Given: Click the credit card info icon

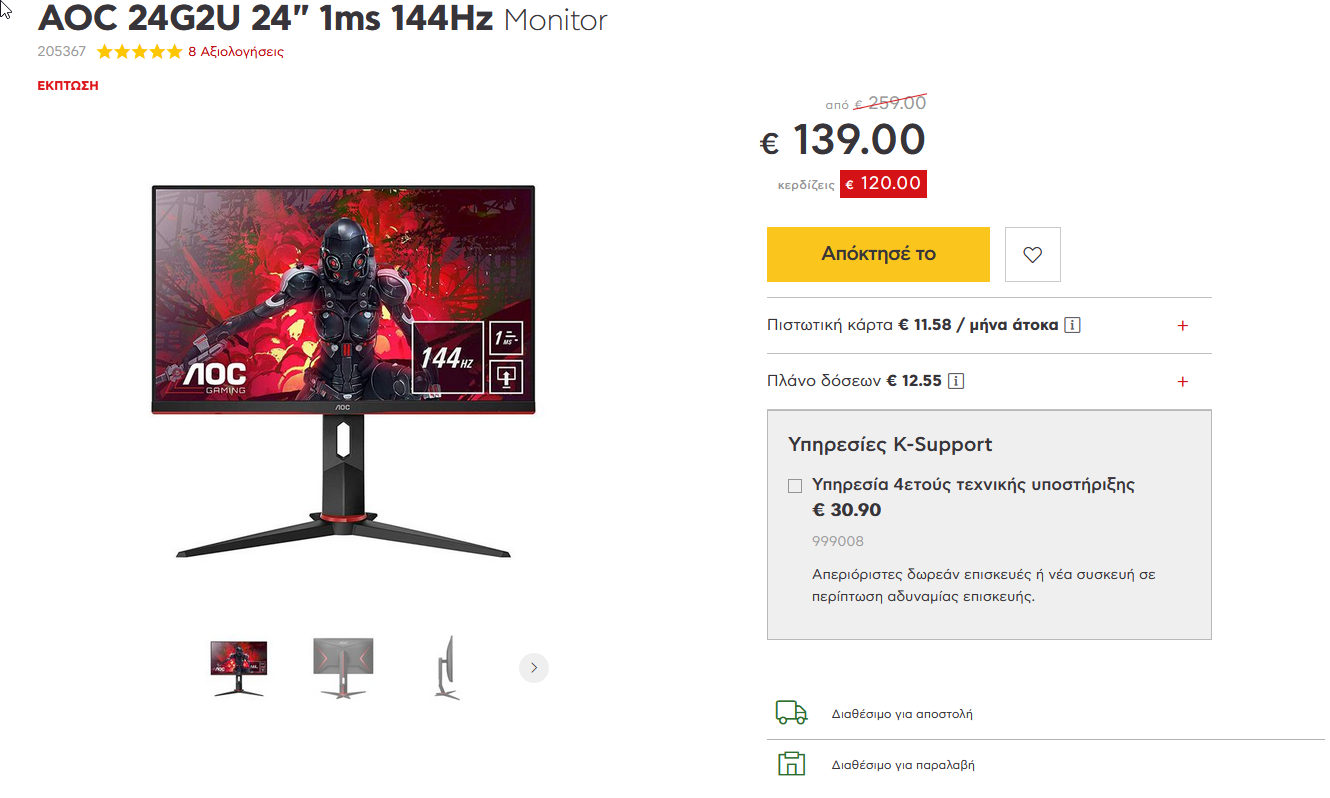Looking at the screenshot, I should click(x=1073, y=325).
